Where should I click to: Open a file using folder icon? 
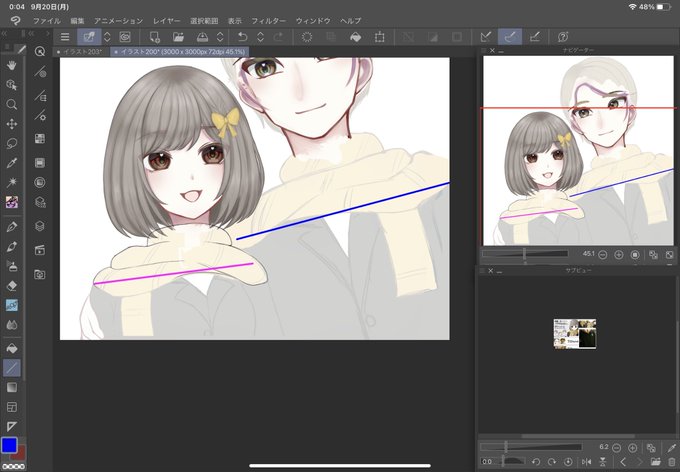(x=178, y=37)
